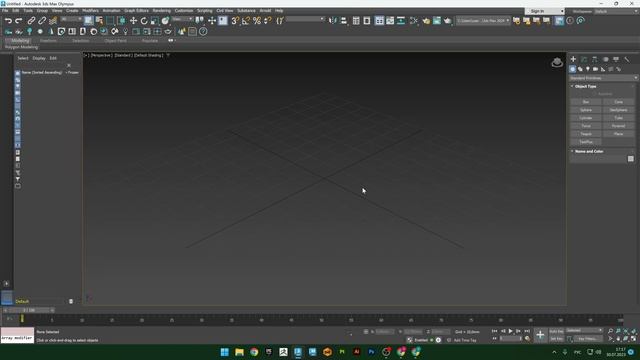
Task: Open the Material Editor icon
Action: pos(414,20)
